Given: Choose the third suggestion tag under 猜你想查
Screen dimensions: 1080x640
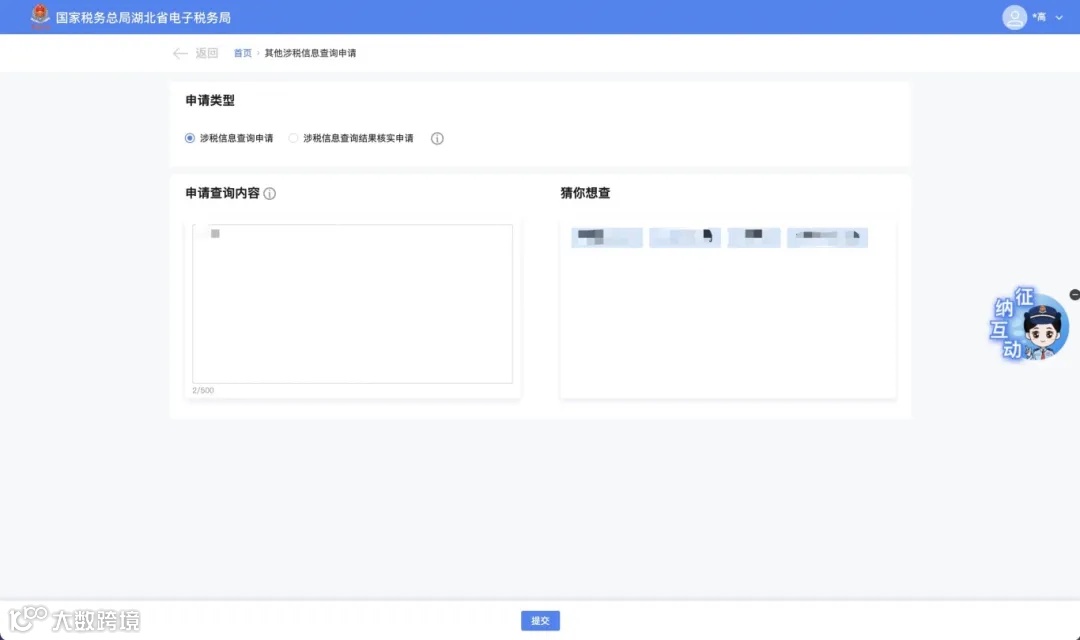Looking at the screenshot, I should pyautogui.click(x=754, y=238).
